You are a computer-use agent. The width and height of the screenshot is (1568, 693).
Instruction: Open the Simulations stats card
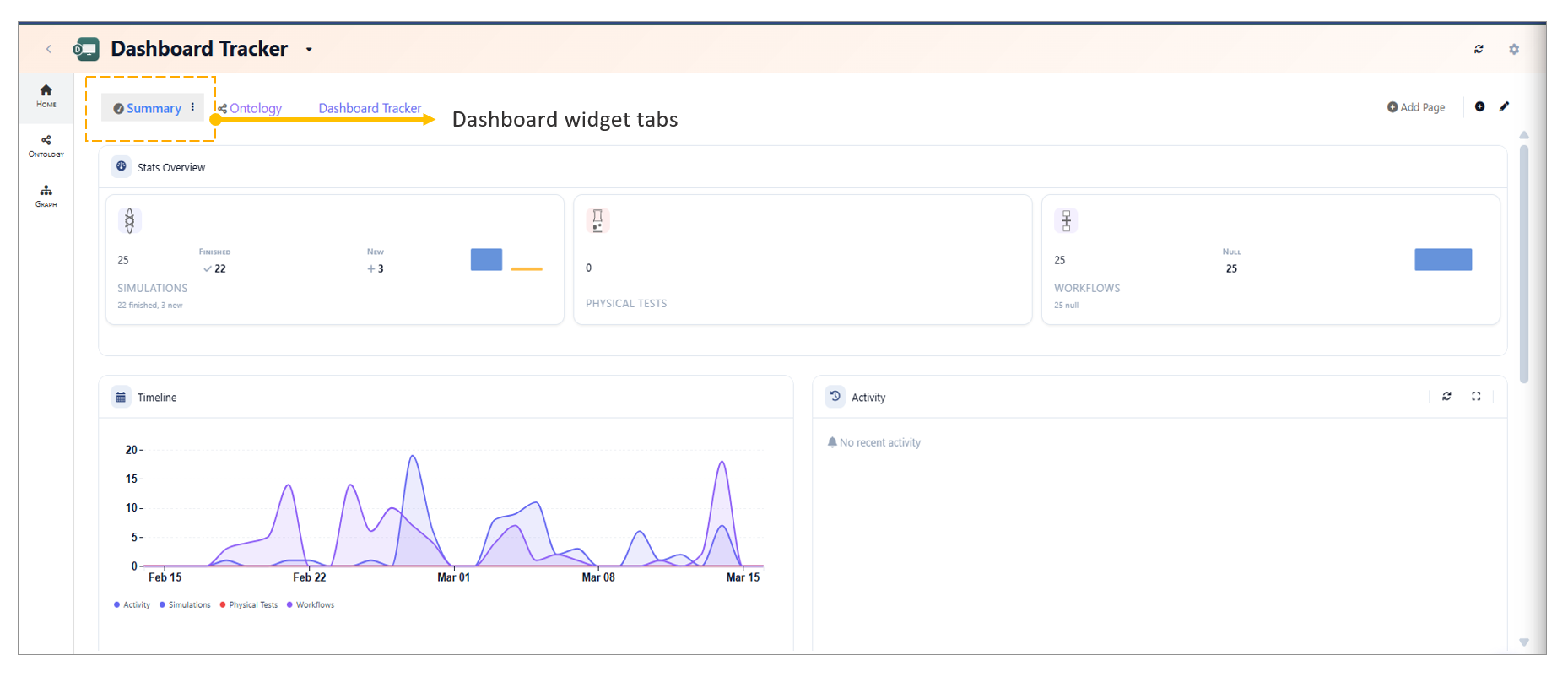tap(334, 260)
